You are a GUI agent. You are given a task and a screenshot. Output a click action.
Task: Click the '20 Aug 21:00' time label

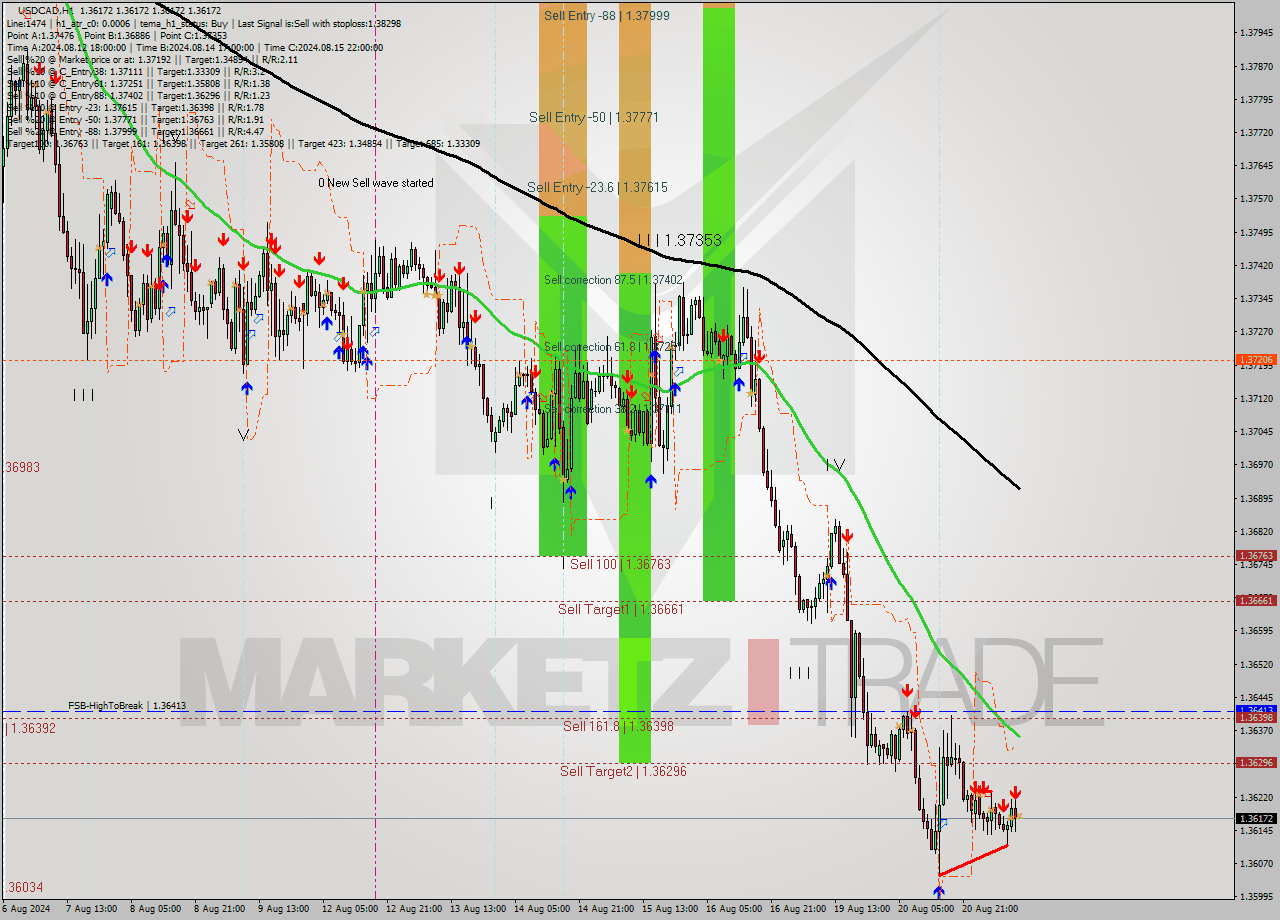click(x=990, y=909)
